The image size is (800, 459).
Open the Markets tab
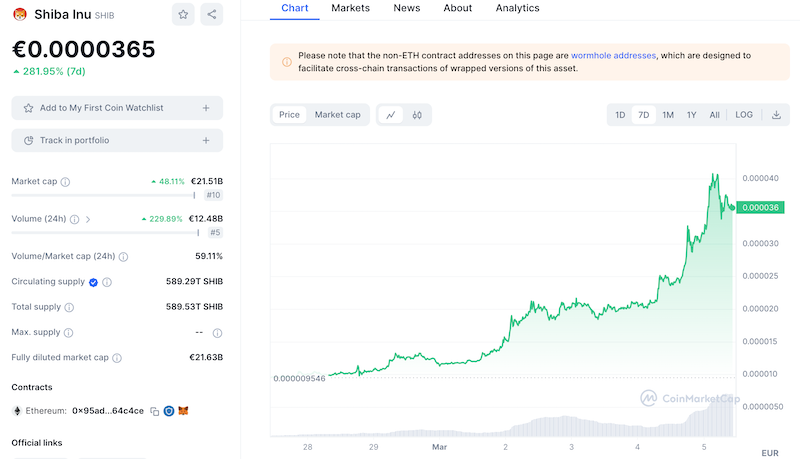[x=351, y=8]
